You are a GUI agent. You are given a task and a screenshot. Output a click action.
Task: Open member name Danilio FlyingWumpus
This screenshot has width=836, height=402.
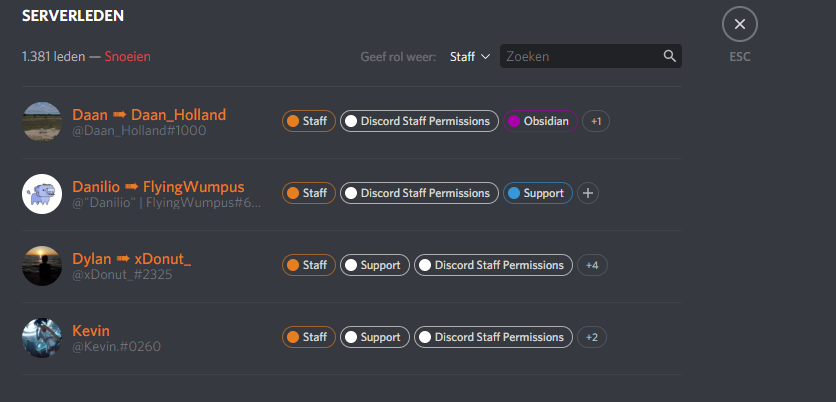158,186
